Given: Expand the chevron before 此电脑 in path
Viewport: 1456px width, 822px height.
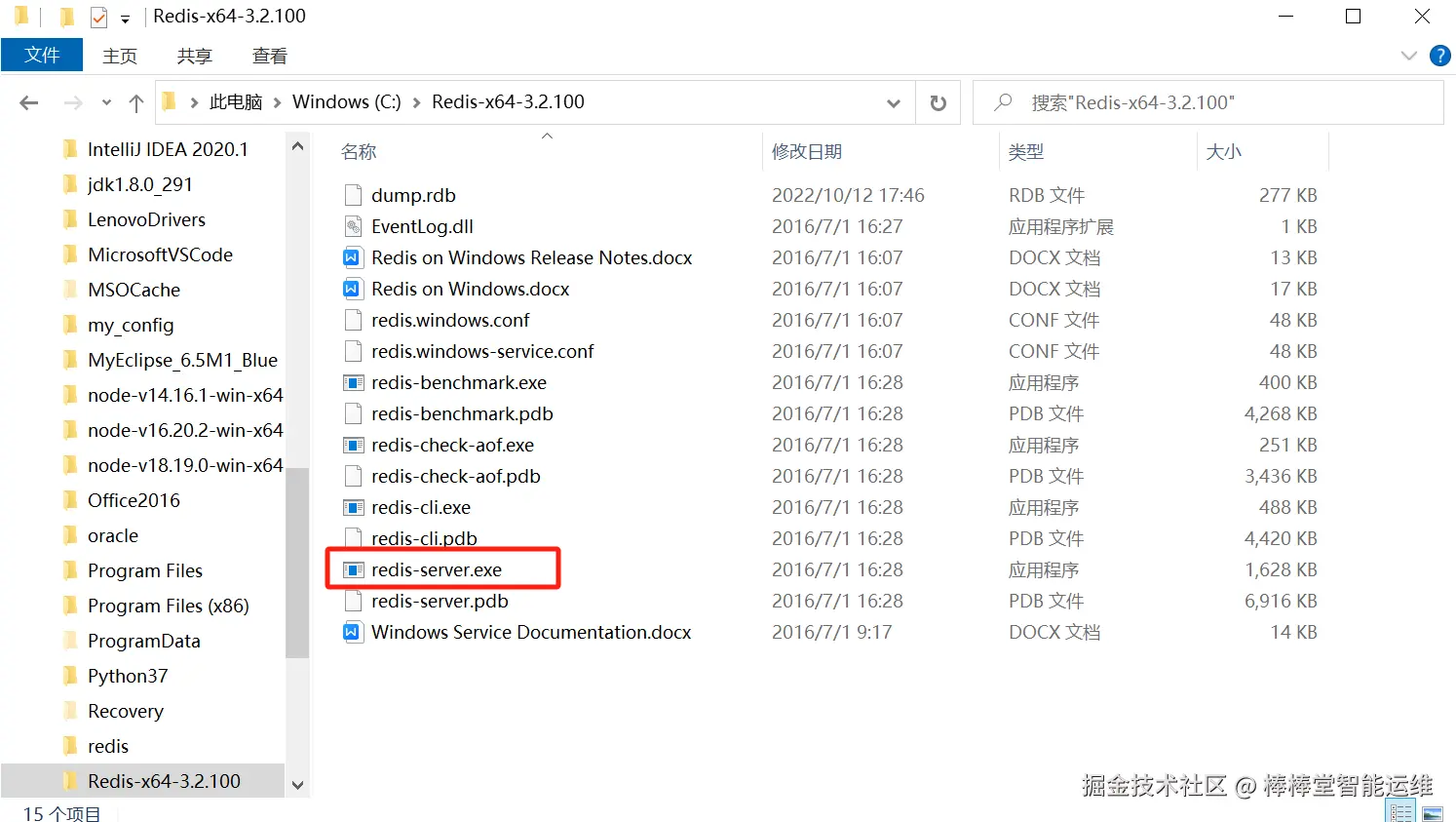Looking at the screenshot, I should pyautogui.click(x=194, y=102).
